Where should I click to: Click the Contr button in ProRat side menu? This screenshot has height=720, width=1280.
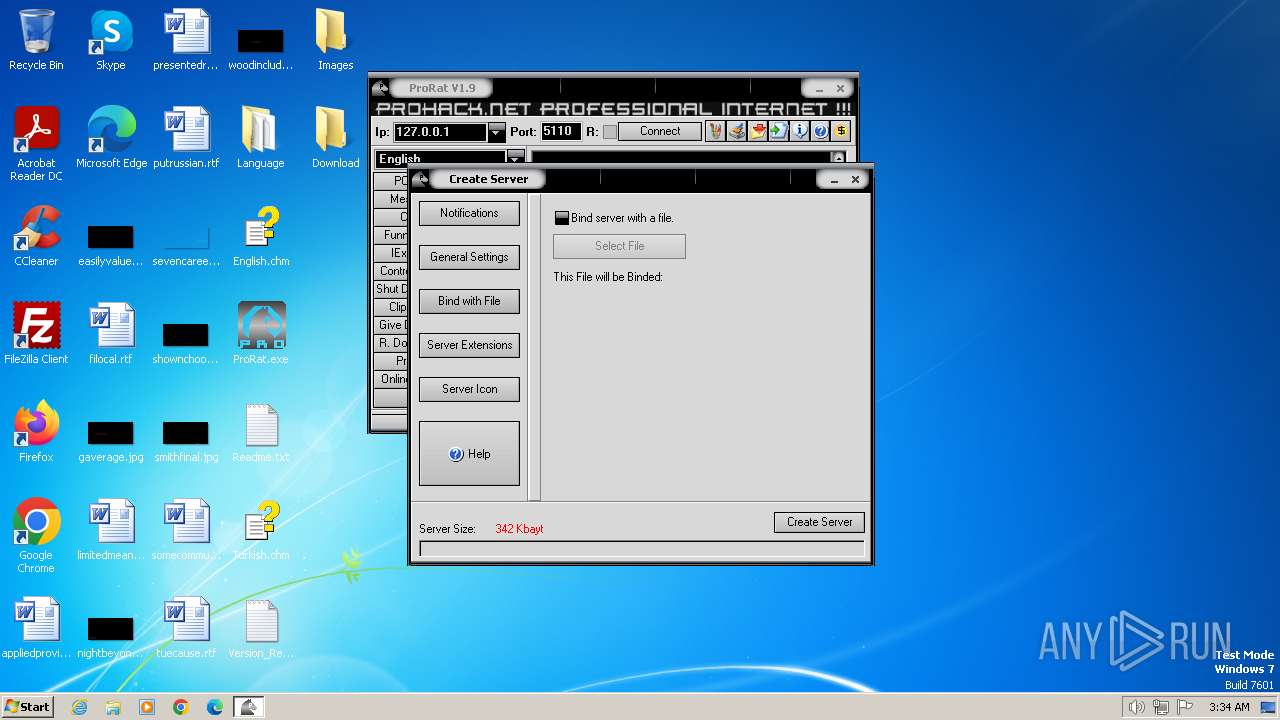(x=391, y=271)
